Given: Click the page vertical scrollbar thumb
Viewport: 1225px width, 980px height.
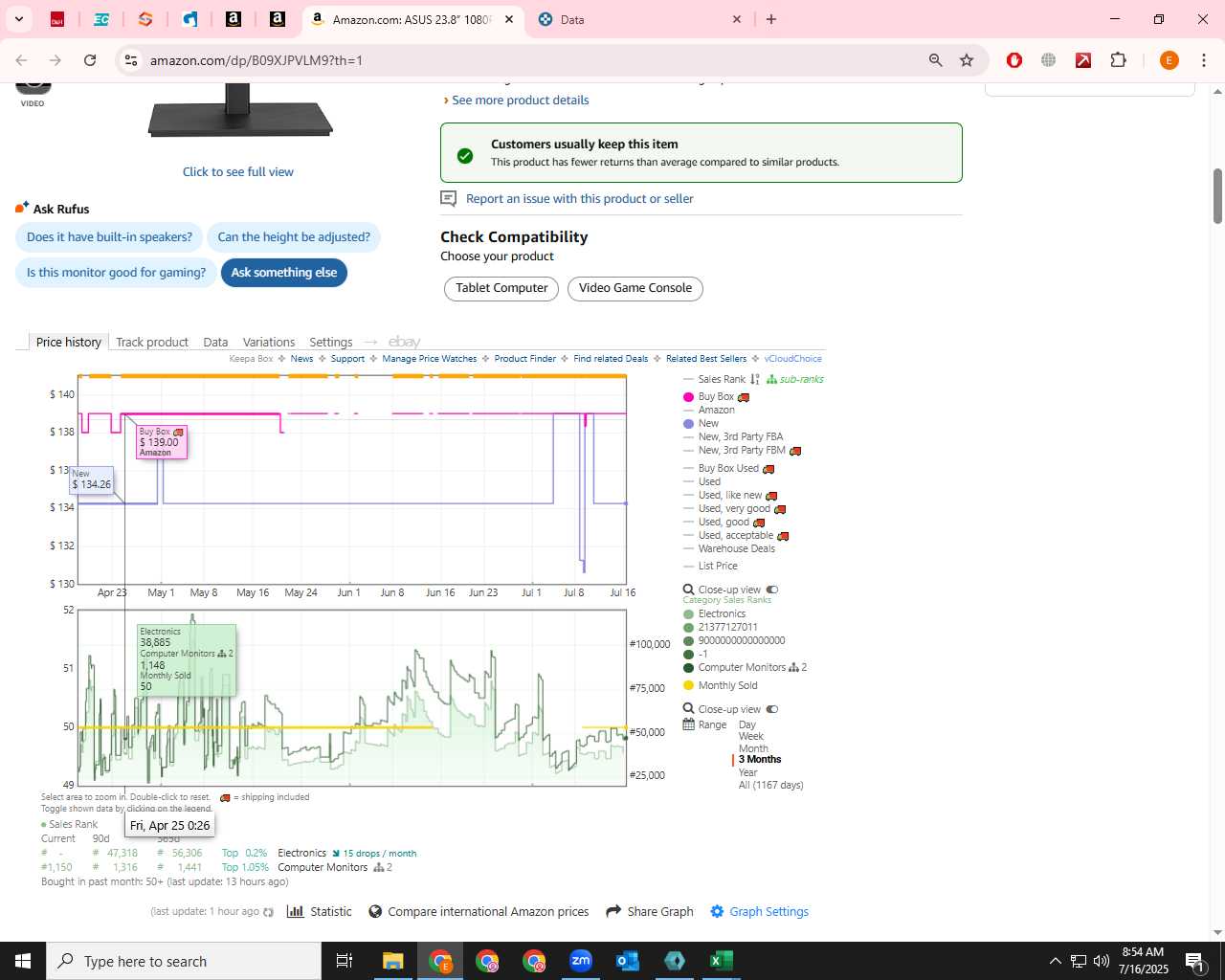Looking at the screenshot, I should pos(1217,196).
